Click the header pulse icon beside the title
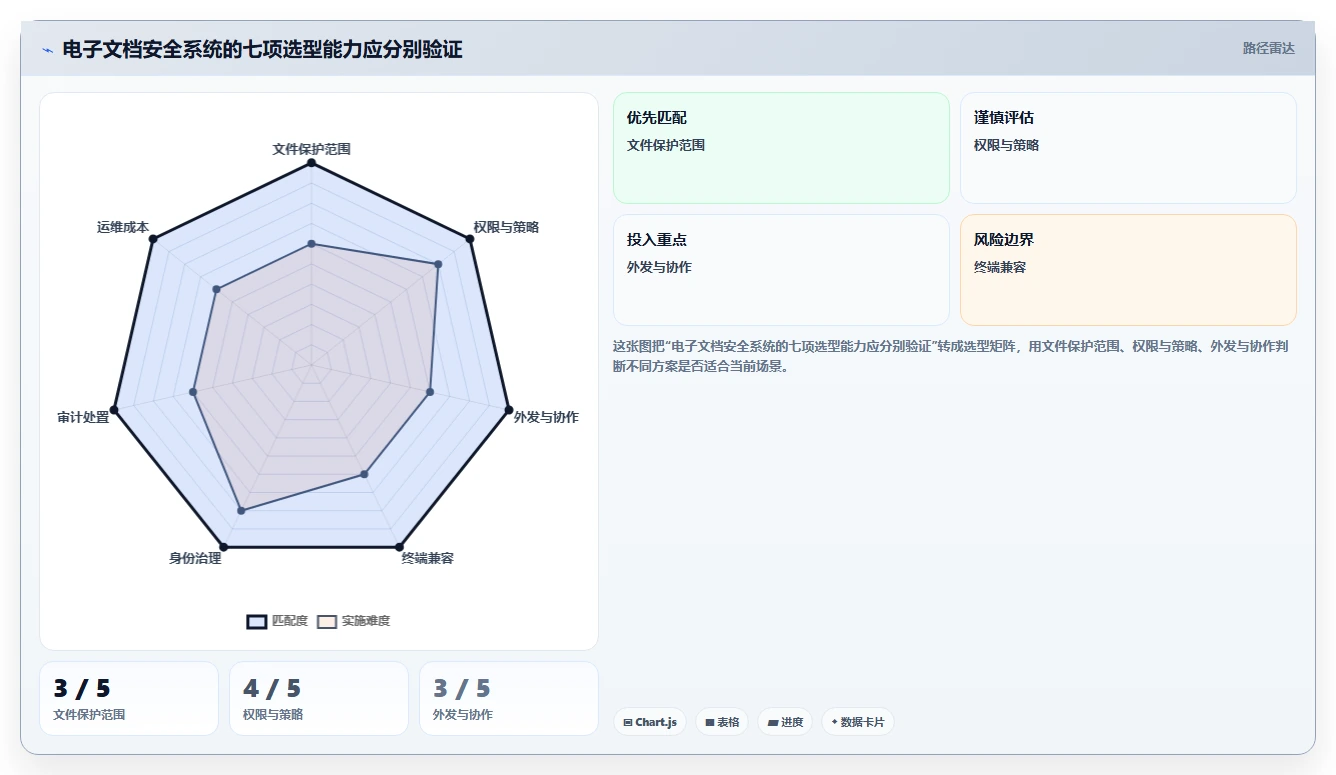The height and width of the screenshot is (775, 1336). [x=47, y=50]
